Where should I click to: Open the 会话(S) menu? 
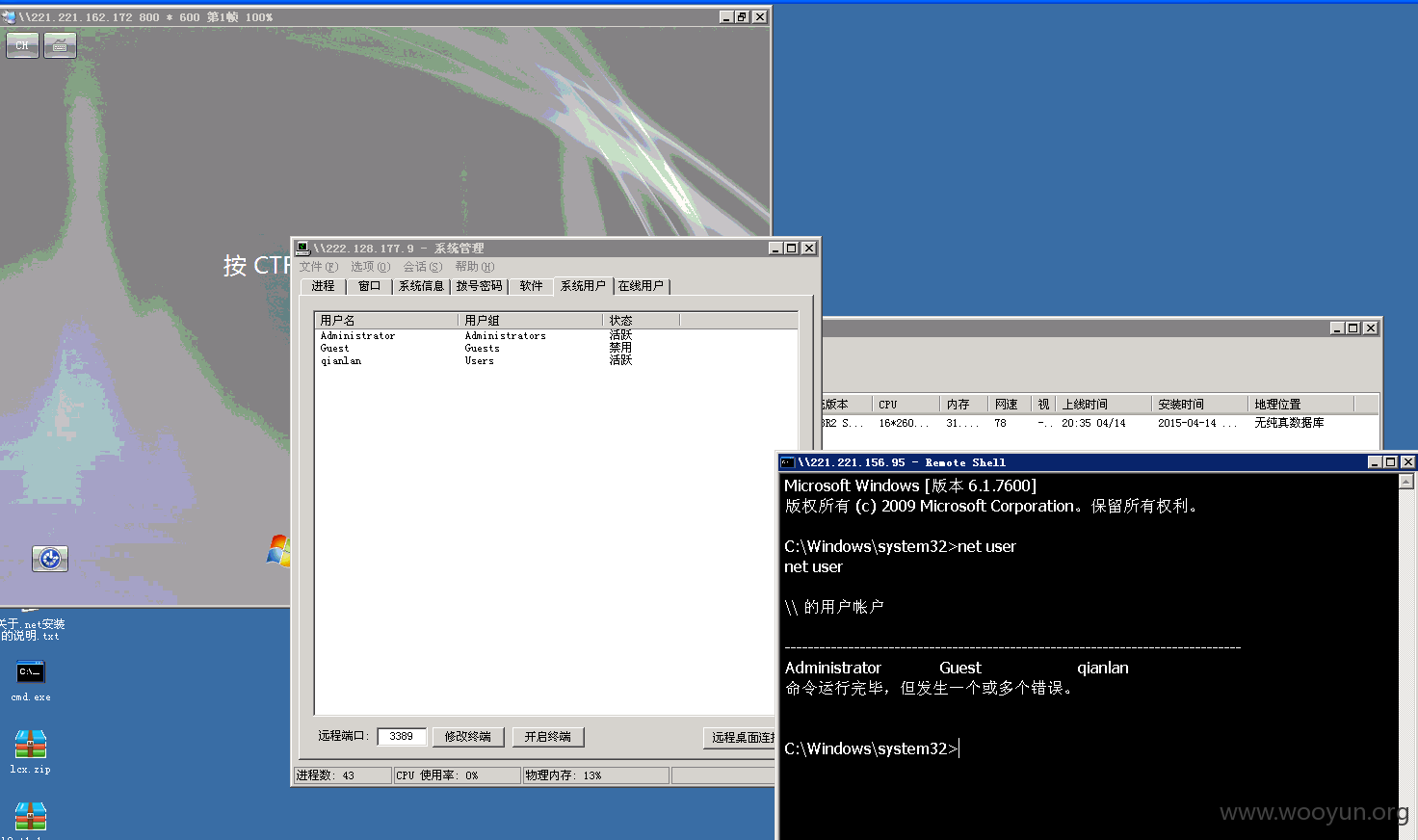[423, 267]
